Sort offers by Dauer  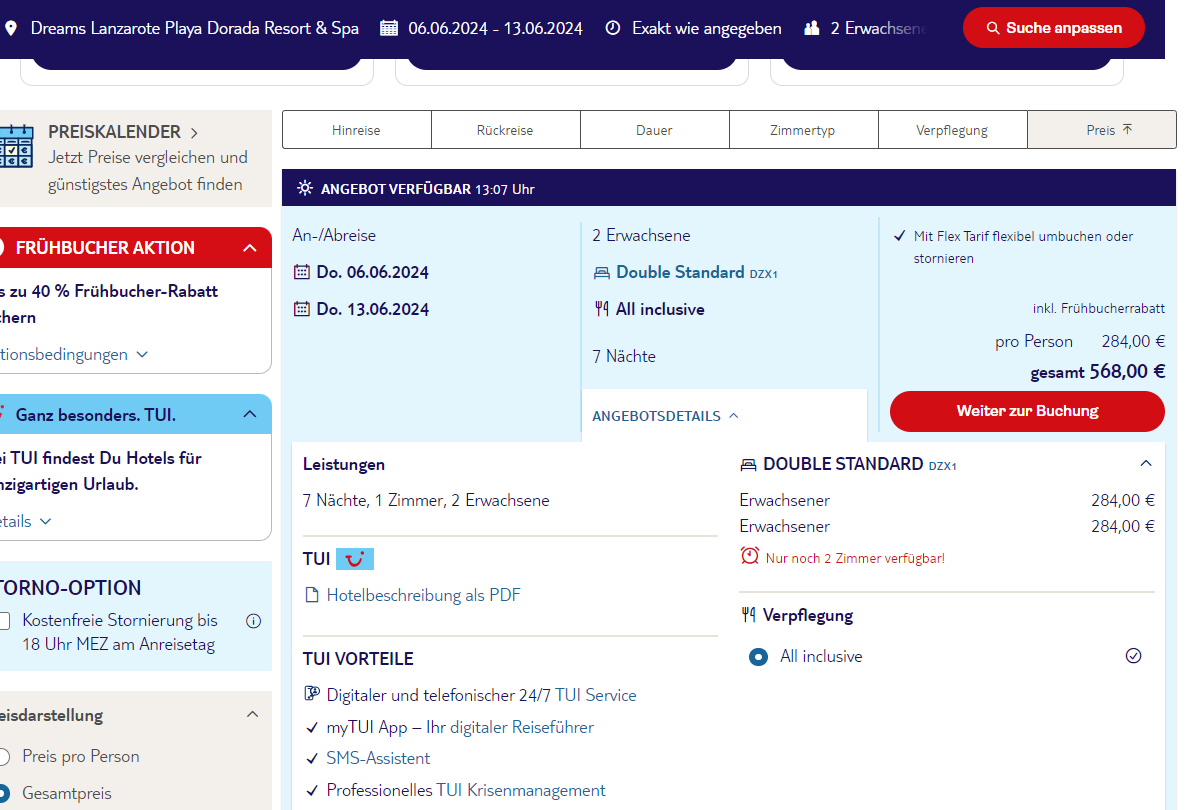coord(654,130)
